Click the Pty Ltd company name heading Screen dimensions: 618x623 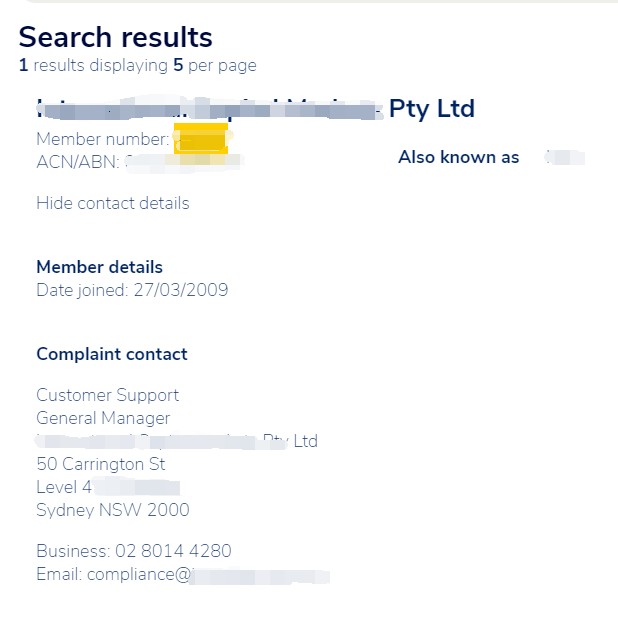coord(255,108)
